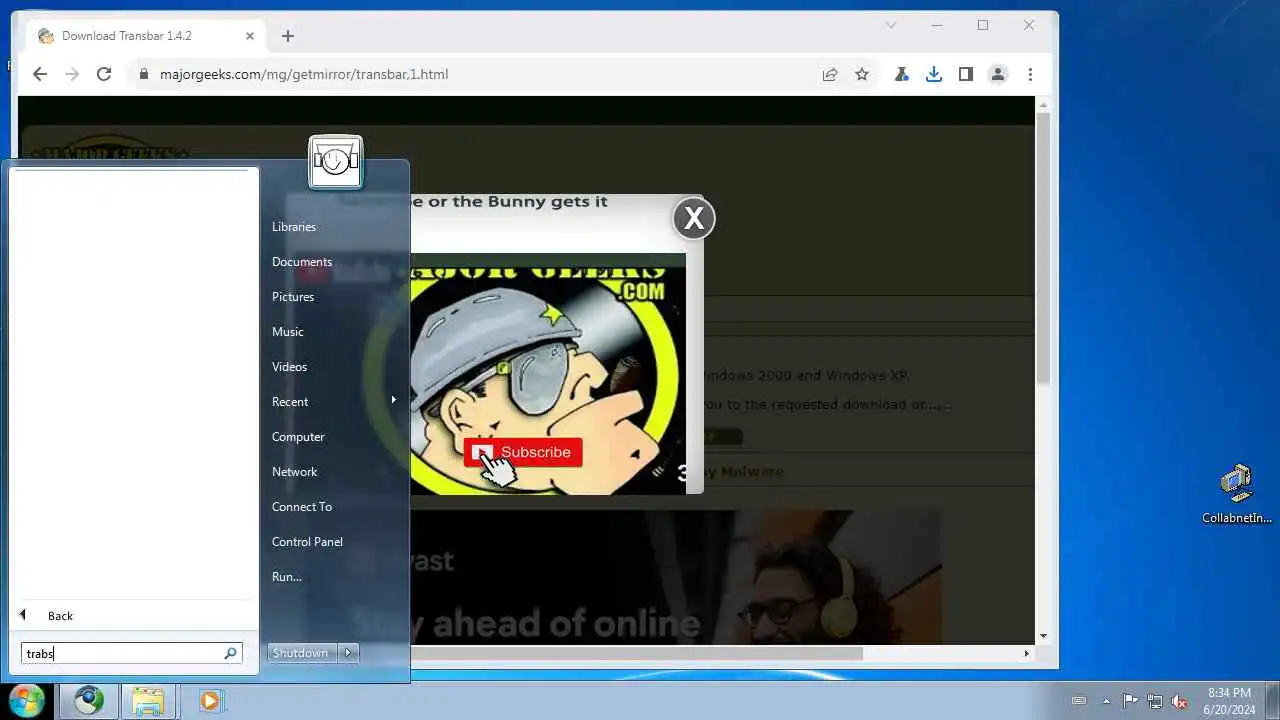Open the Chrome Labs flask icon
This screenshot has width=1280, height=720.
pos(902,74)
